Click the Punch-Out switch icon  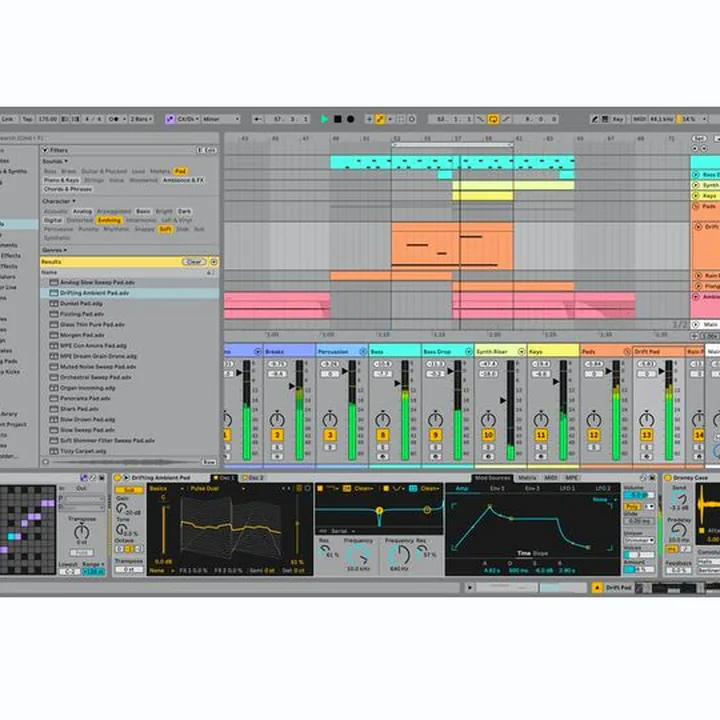coord(506,119)
